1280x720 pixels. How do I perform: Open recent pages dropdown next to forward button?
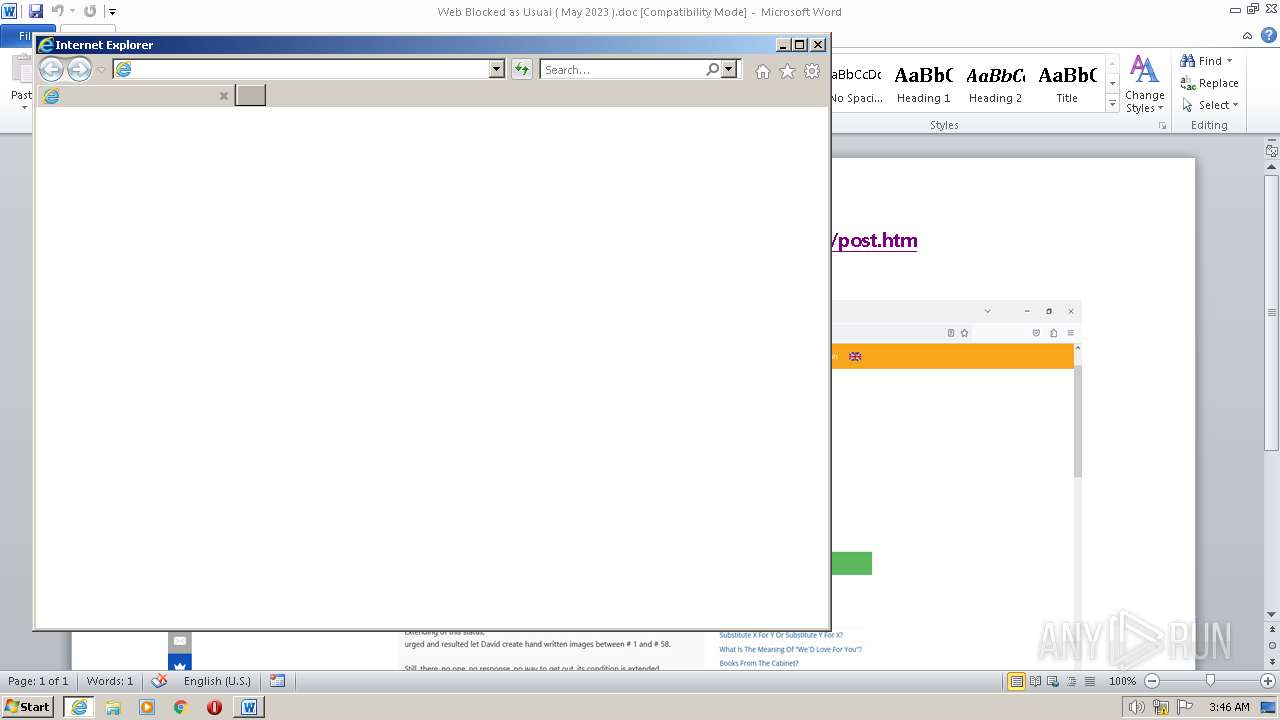101,70
